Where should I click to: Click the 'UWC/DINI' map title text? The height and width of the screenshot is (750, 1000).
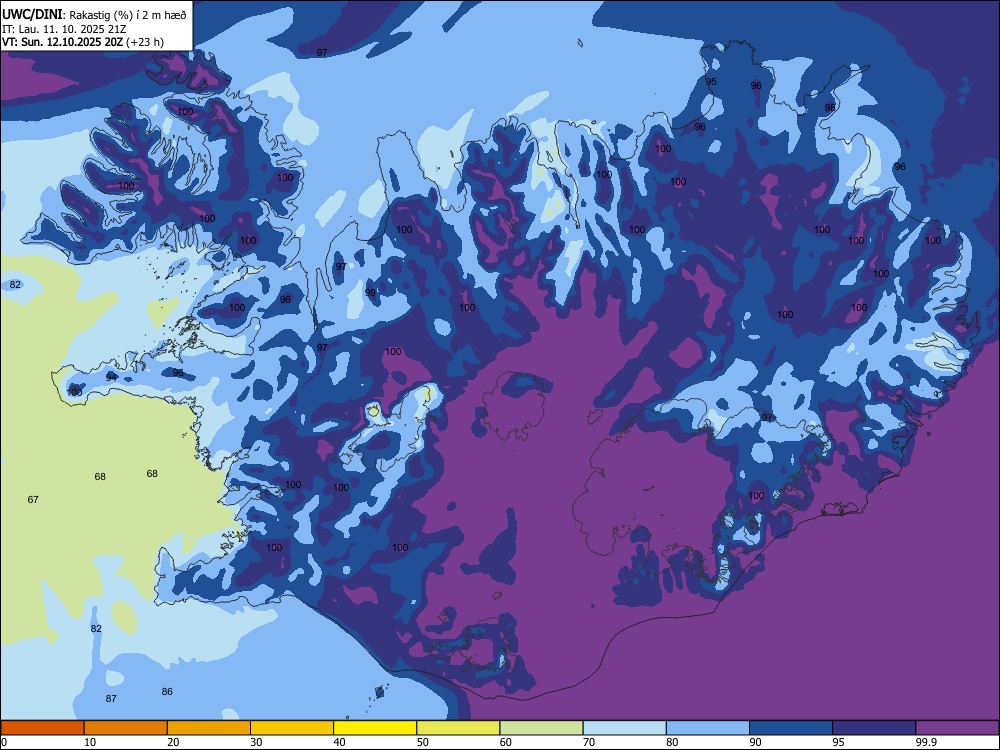(x=32, y=15)
